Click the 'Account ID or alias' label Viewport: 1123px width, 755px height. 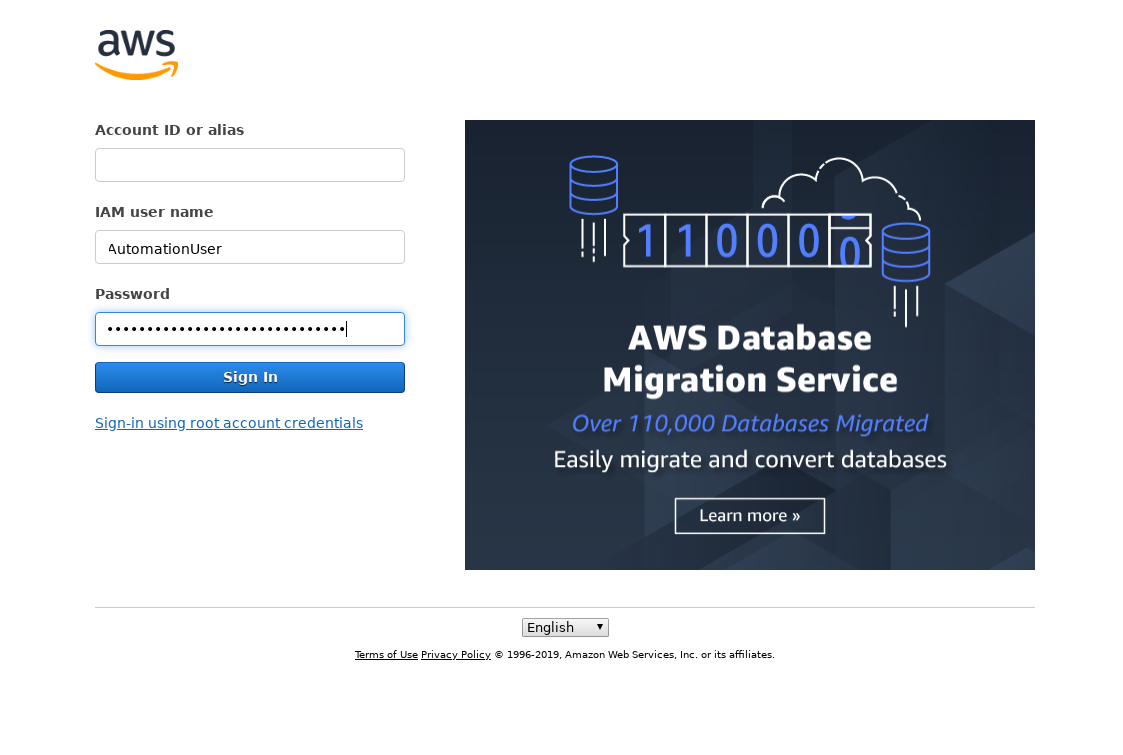170,130
